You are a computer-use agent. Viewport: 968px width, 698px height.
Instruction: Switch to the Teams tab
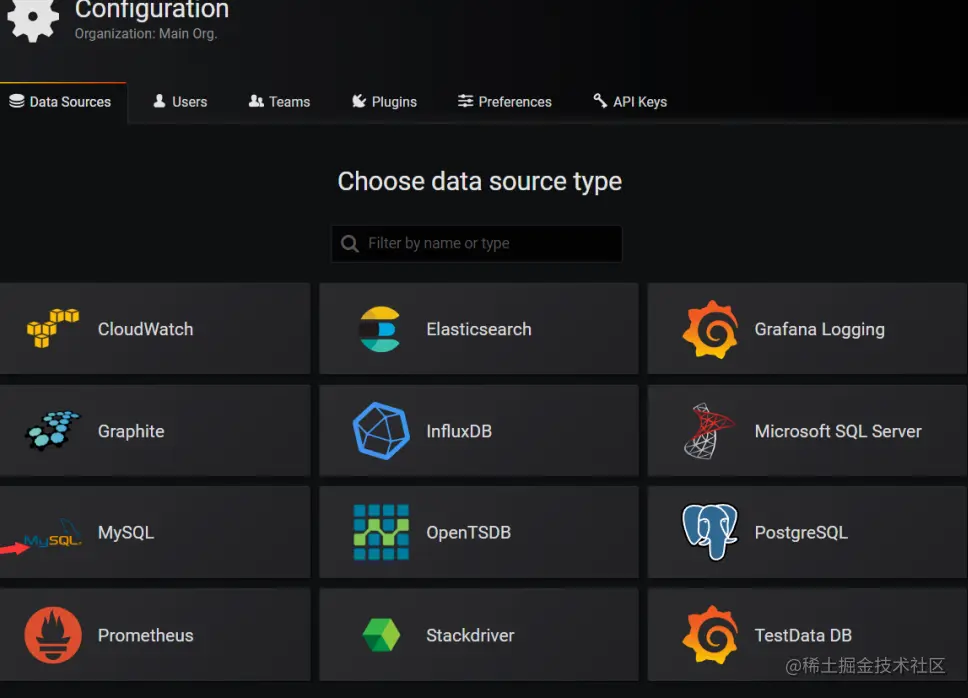coord(280,102)
